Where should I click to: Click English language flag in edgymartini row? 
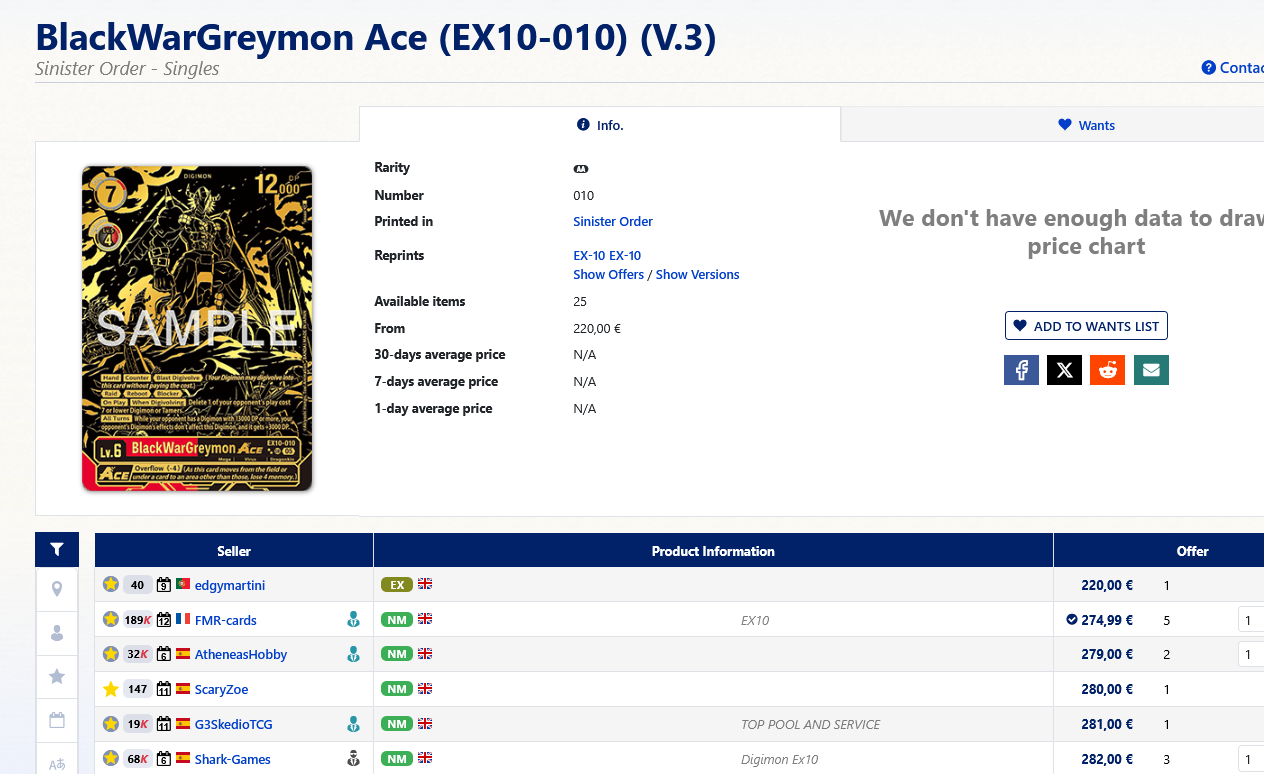click(x=425, y=584)
